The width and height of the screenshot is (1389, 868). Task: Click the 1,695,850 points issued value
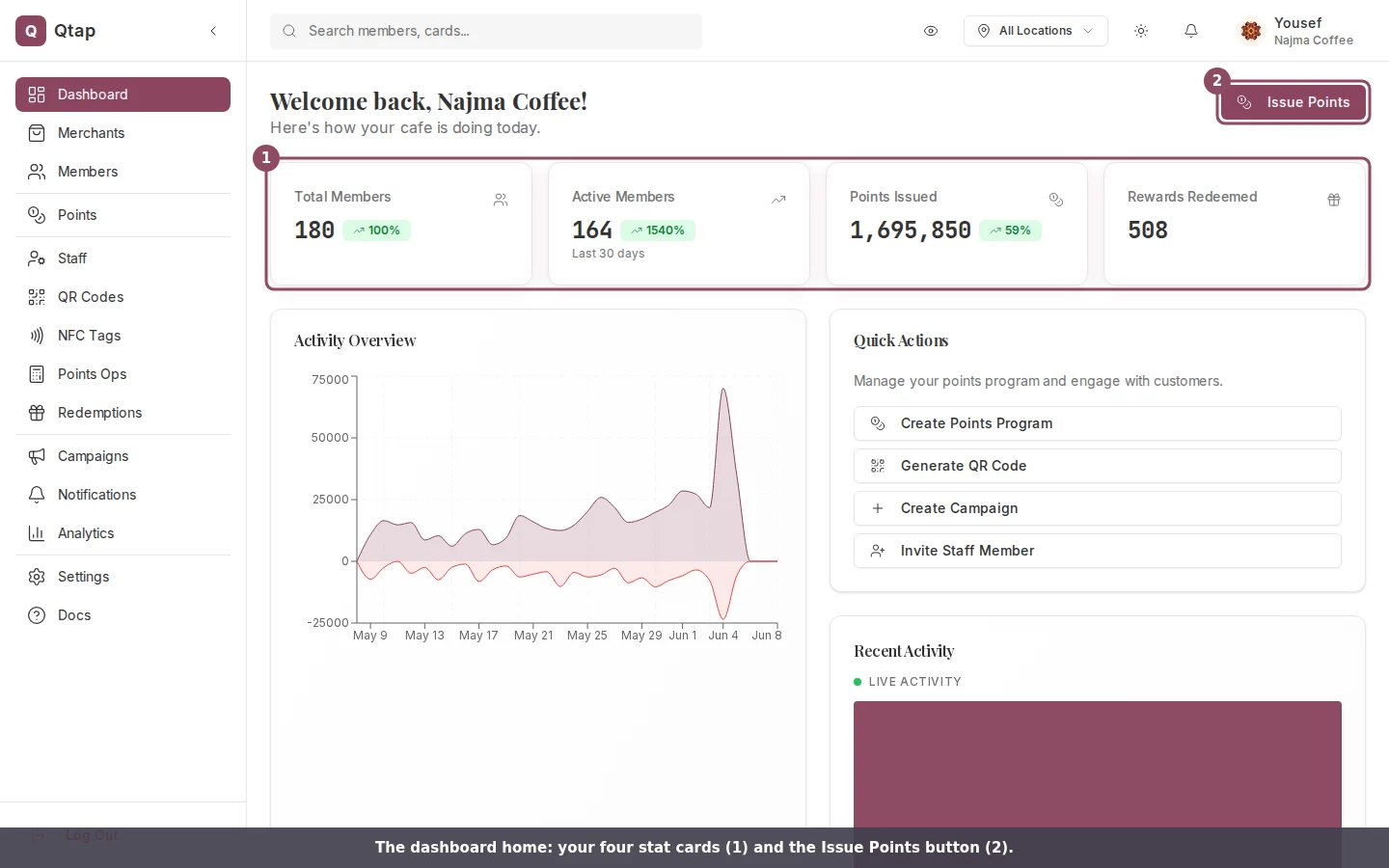pyautogui.click(x=911, y=231)
